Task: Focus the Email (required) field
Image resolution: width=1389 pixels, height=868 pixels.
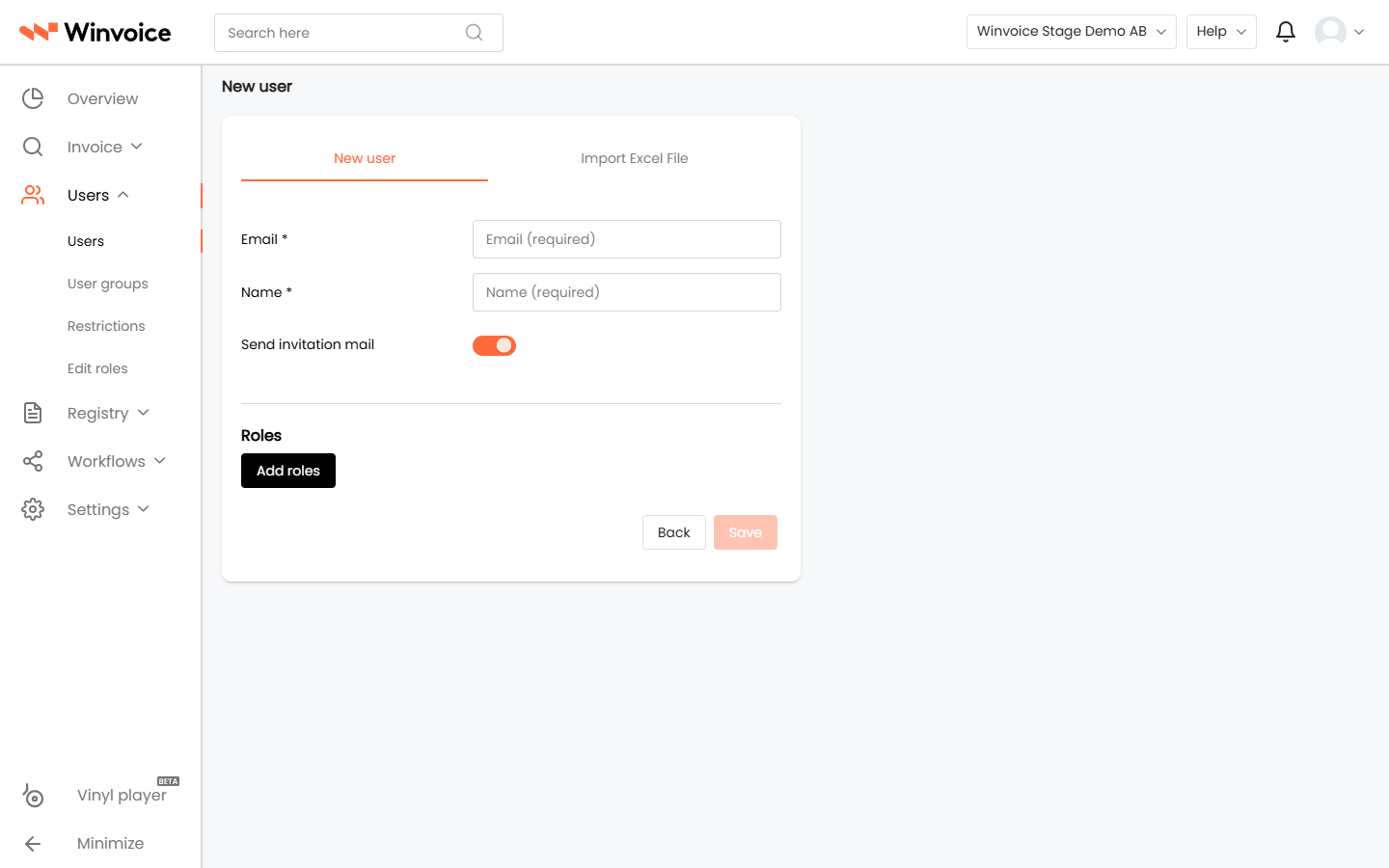Action: 627,239
